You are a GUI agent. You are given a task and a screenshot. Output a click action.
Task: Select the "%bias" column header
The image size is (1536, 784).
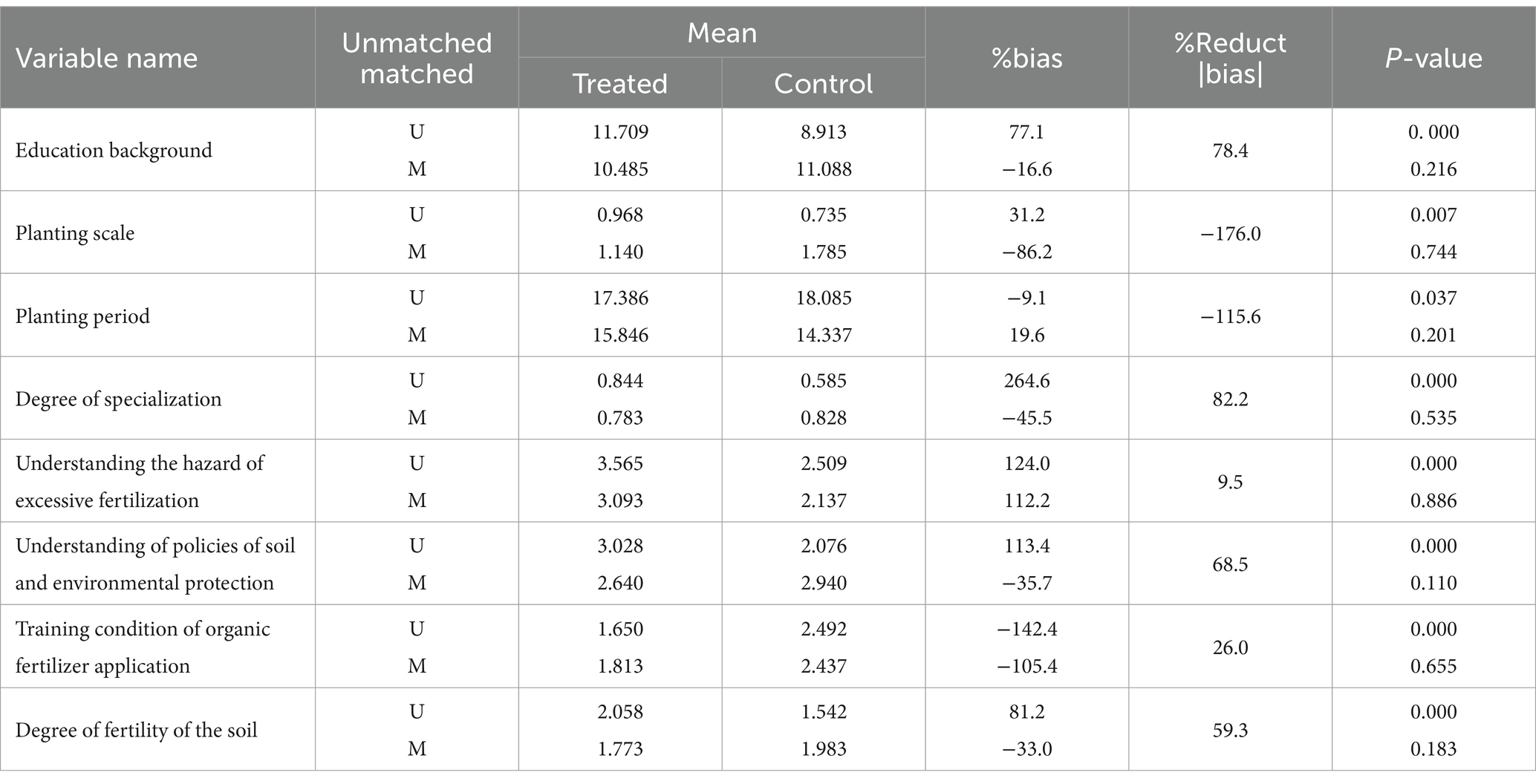1027,59
